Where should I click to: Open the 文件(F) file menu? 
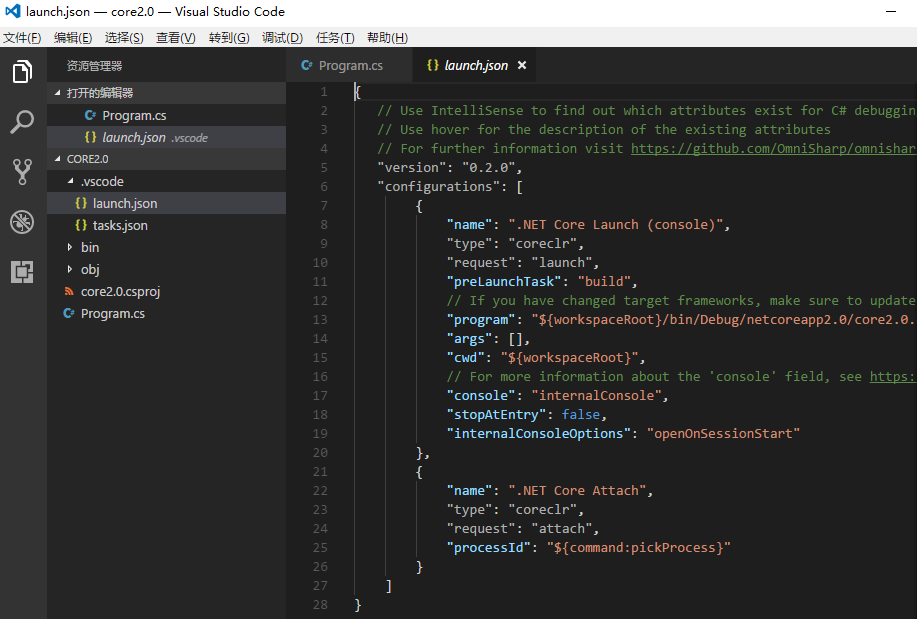(22, 37)
